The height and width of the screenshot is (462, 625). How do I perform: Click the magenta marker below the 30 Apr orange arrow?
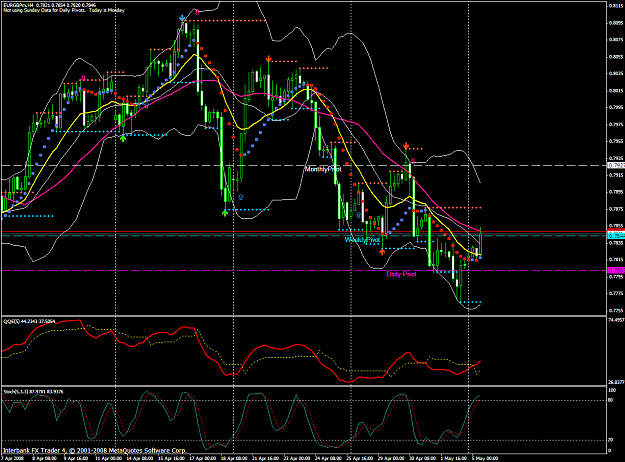pos(413,161)
